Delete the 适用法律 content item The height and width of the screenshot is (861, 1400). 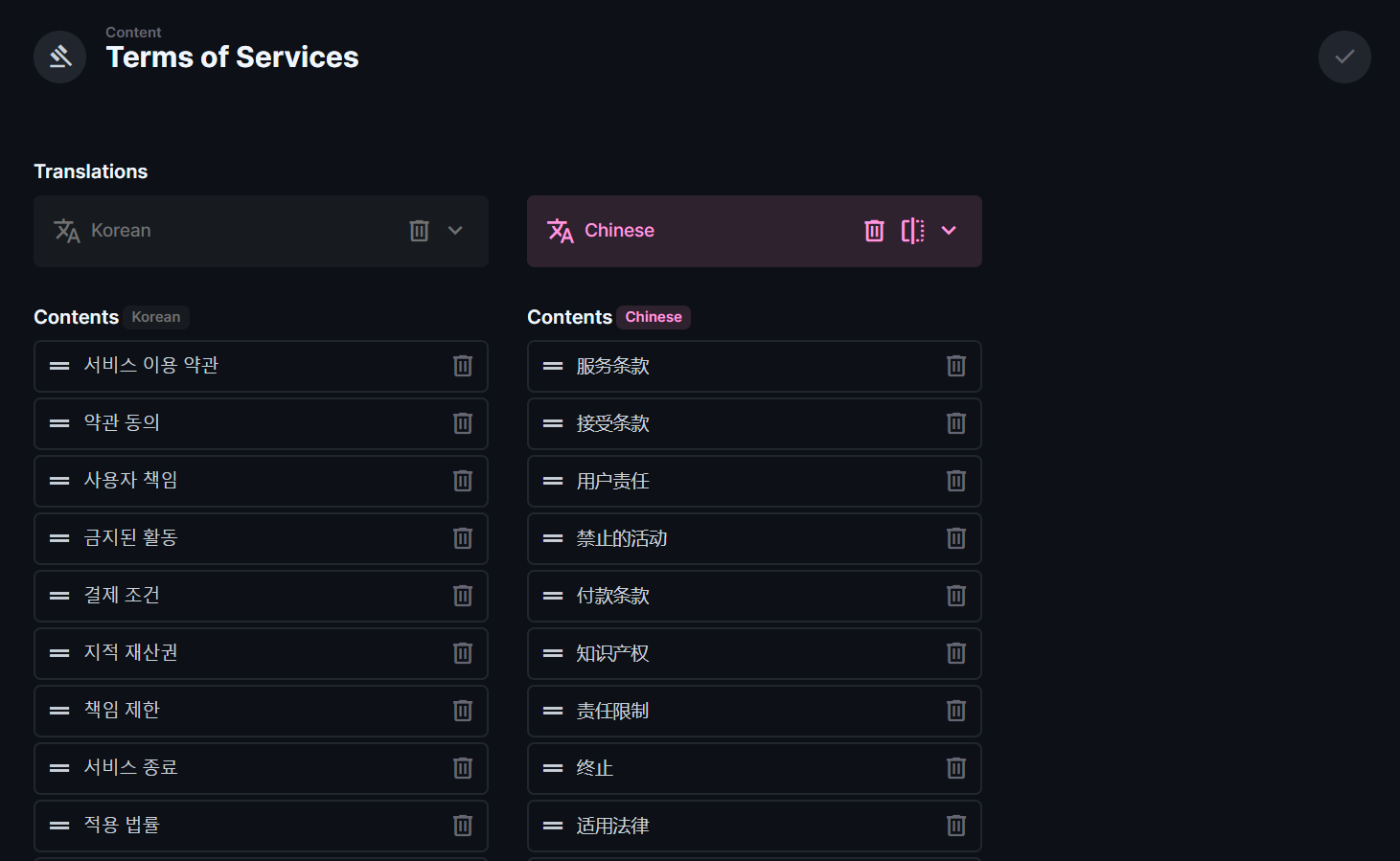coord(956,826)
